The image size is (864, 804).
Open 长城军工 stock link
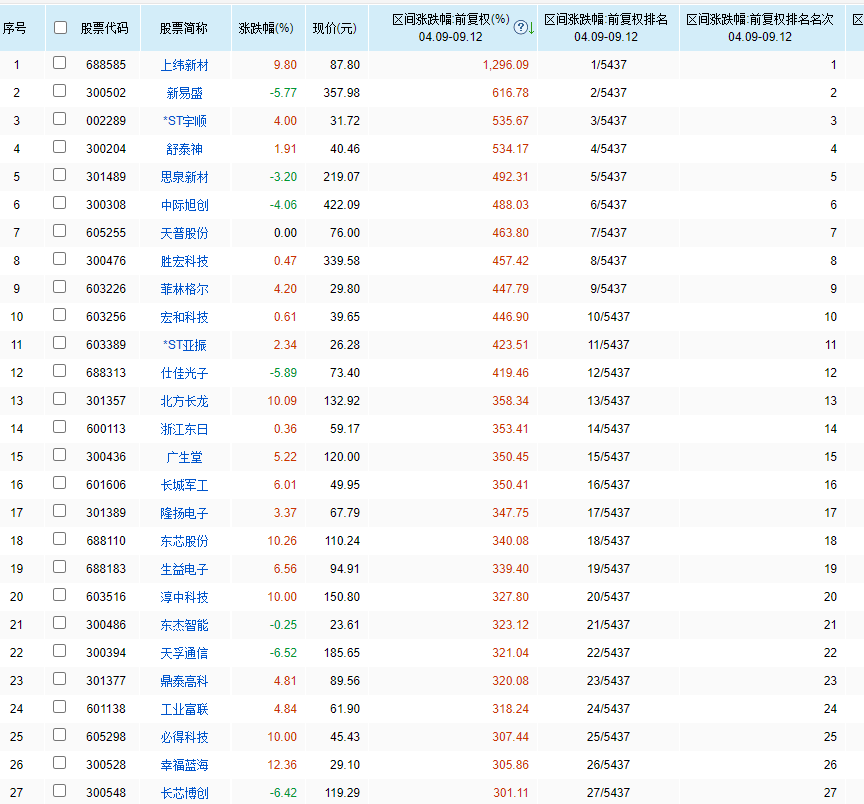185,485
